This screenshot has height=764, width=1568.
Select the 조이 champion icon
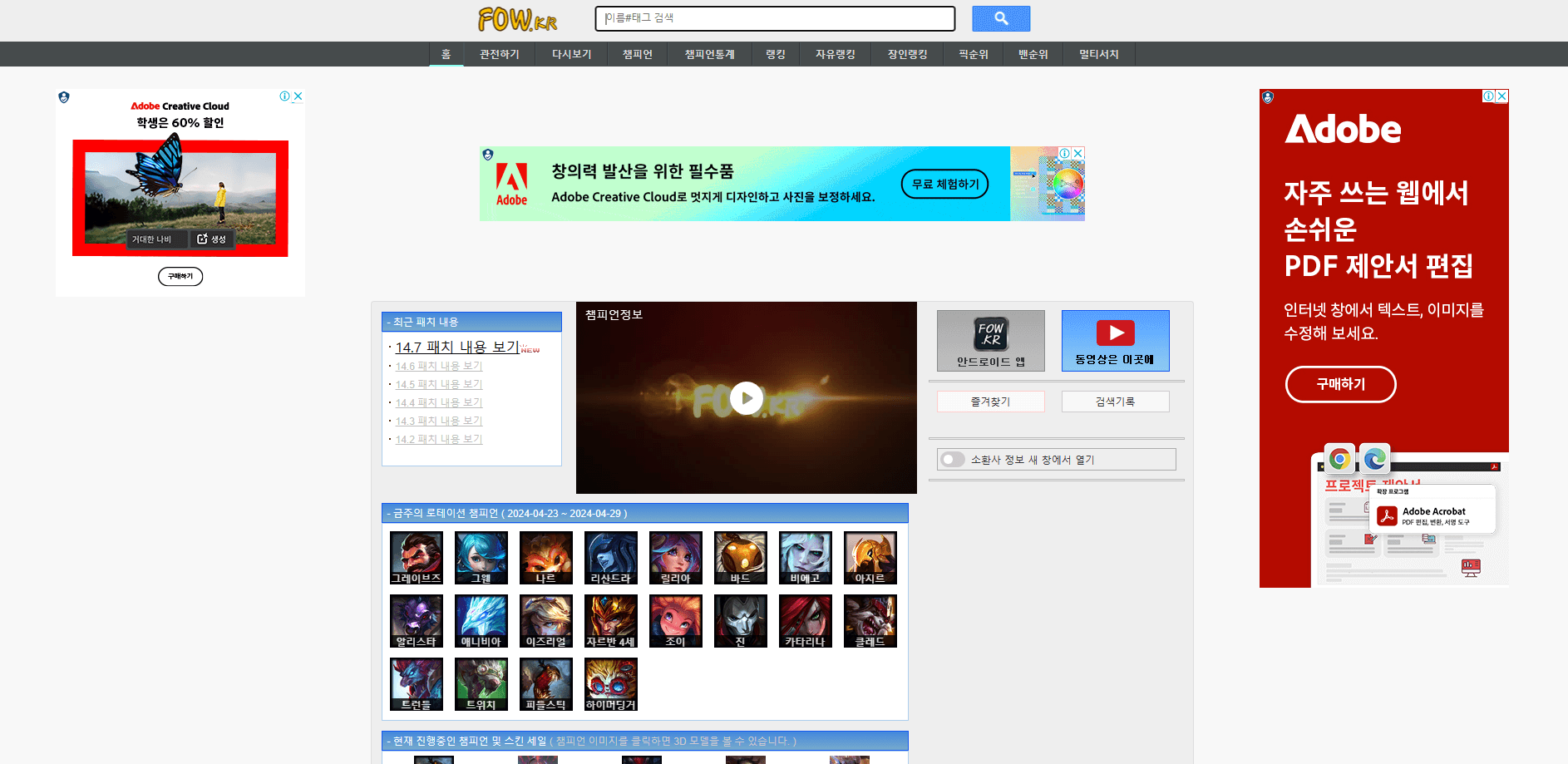676,621
